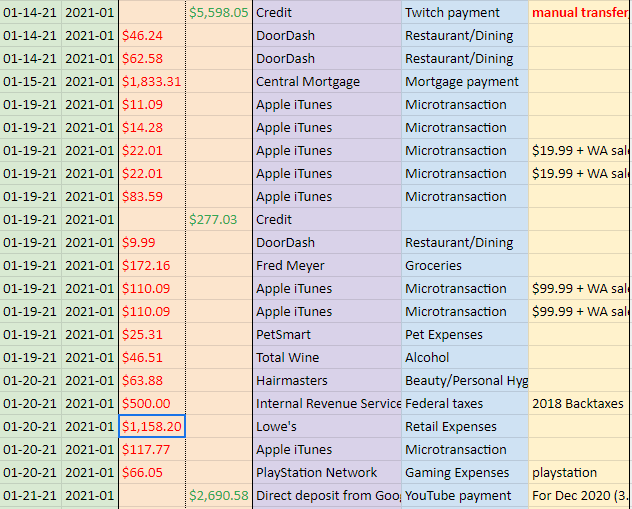Click the $277.03 credit amount
The width and height of the screenshot is (632, 509).
tap(219, 219)
